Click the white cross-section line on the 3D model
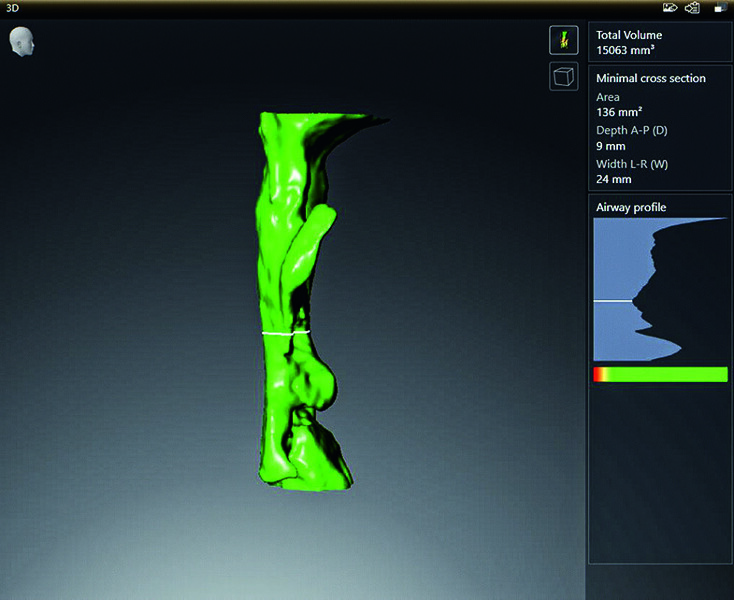Screen dimensions: 734x600 tap(286, 331)
